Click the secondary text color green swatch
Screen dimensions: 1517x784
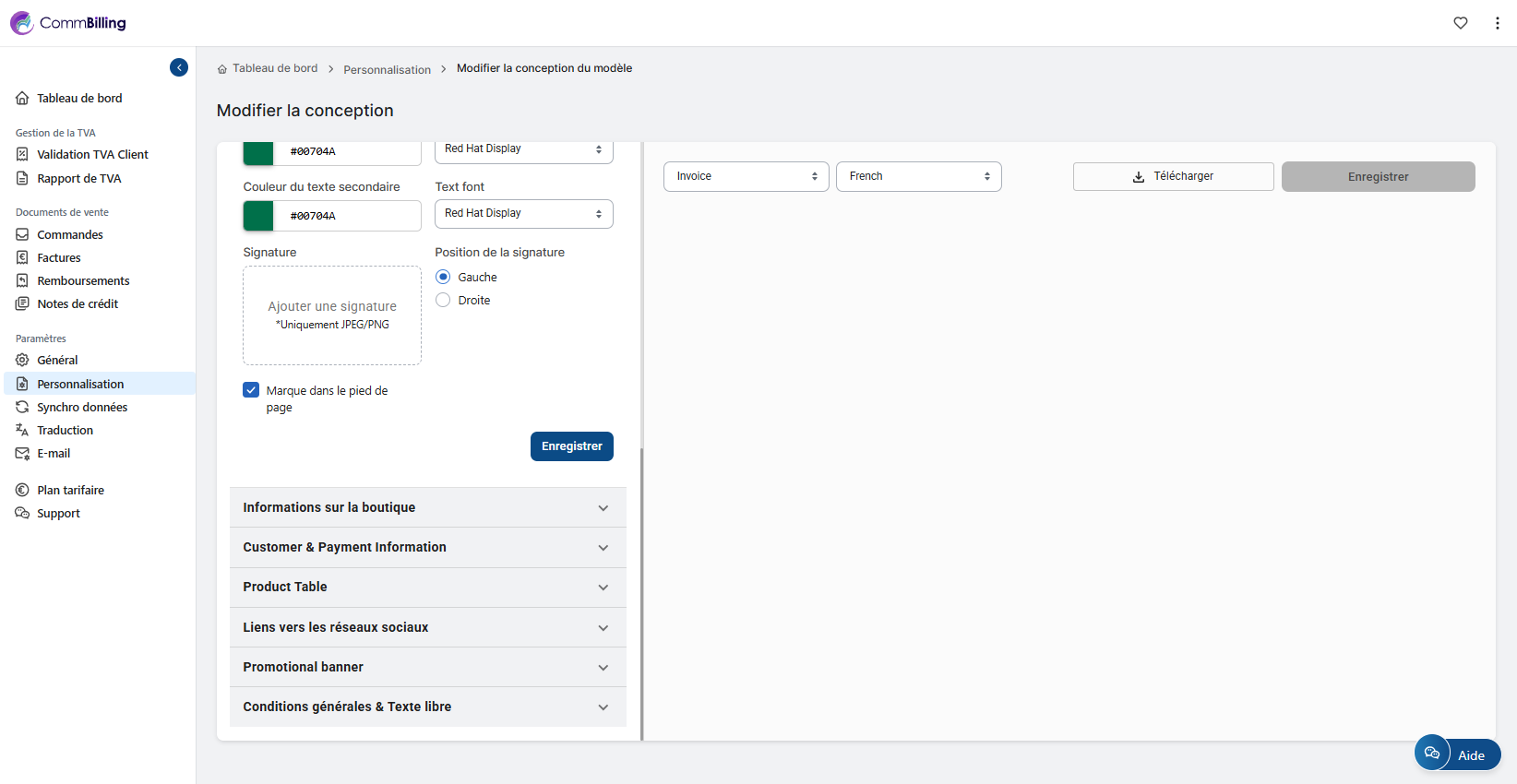pos(258,216)
